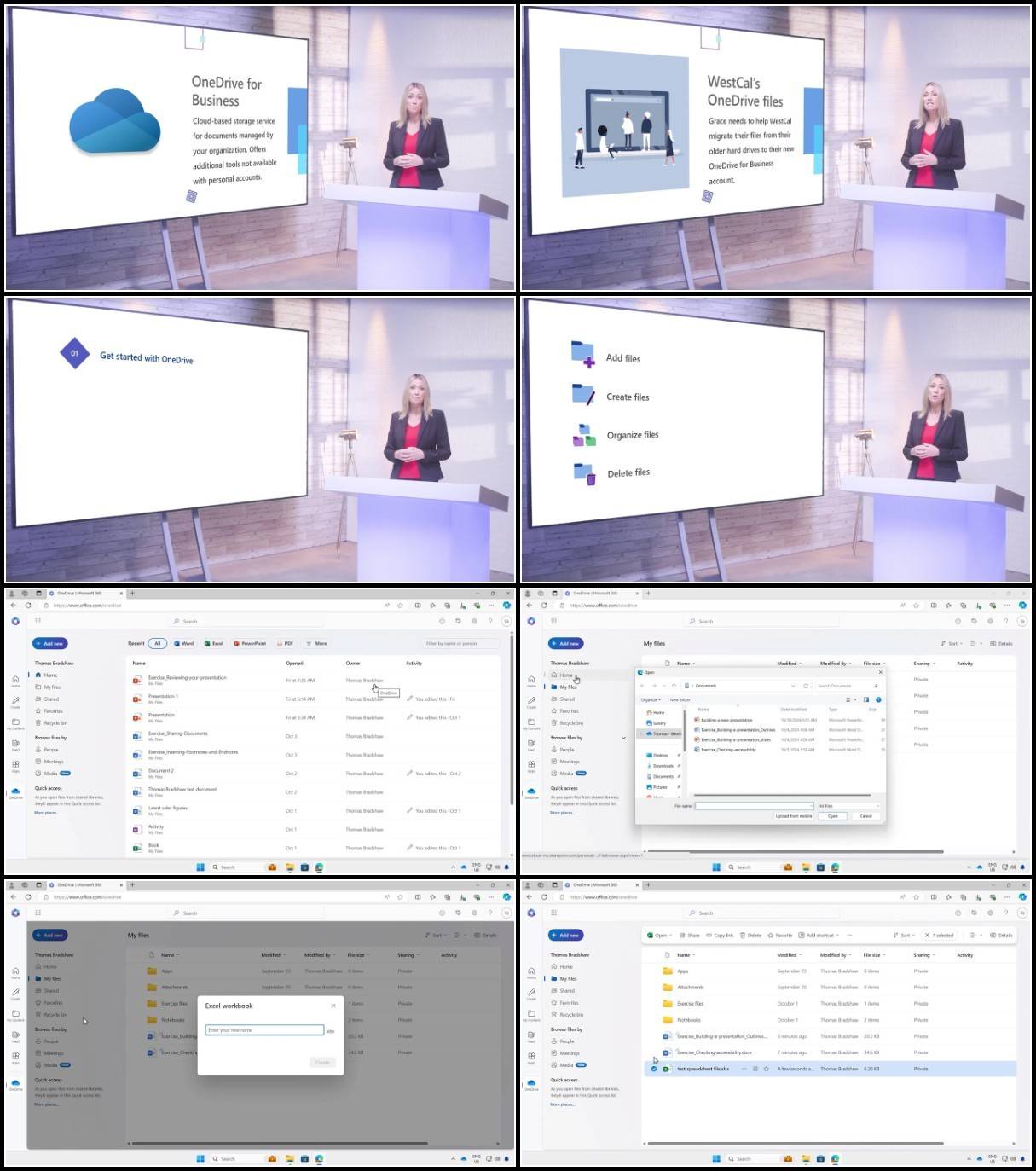Open the More filter next to PDF
The width and height of the screenshot is (1036, 1171).
(x=316, y=644)
